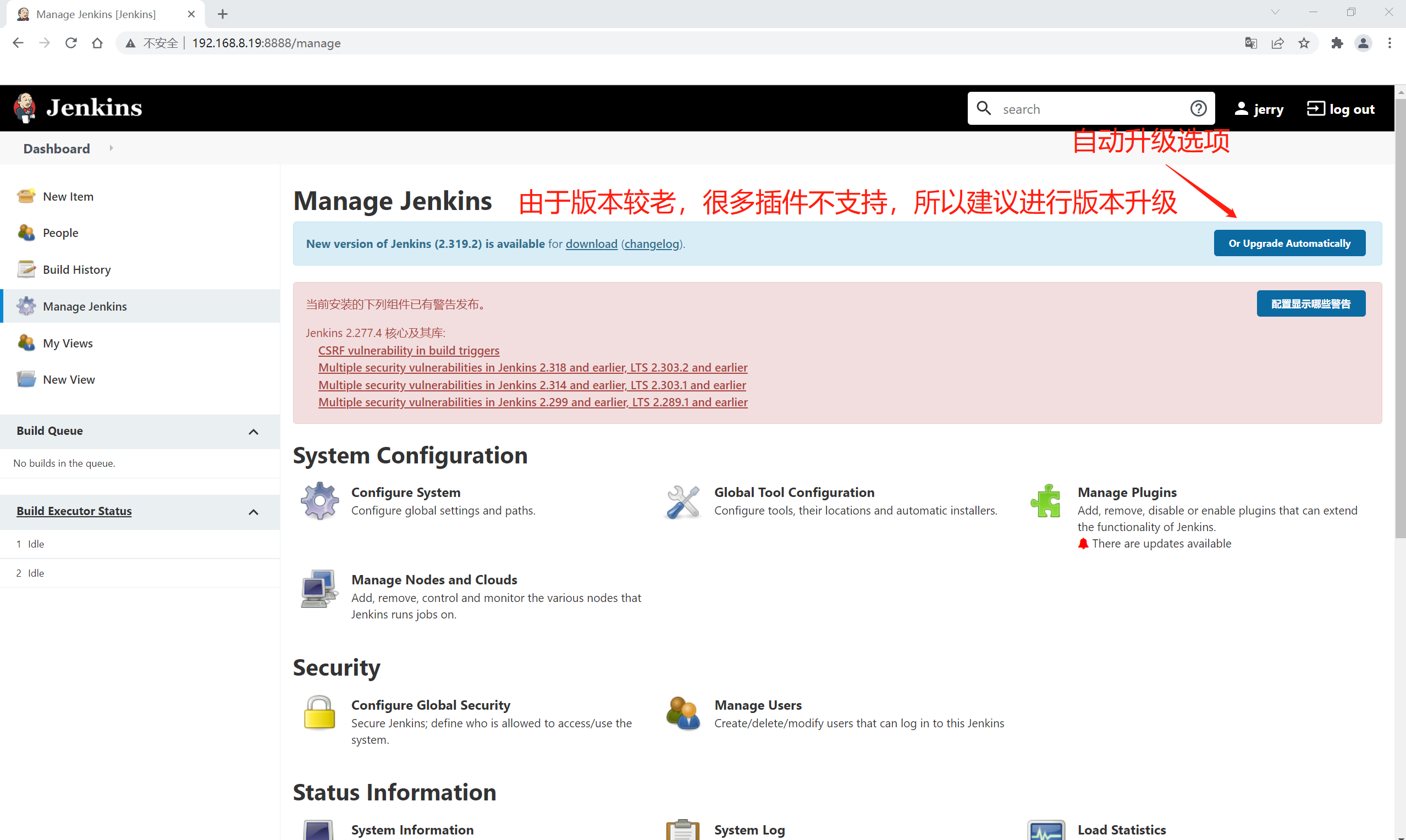Screen dimensions: 1406x840
Task: Expand the Dashboard breadcrumb arrow
Action: pyautogui.click(x=111, y=148)
